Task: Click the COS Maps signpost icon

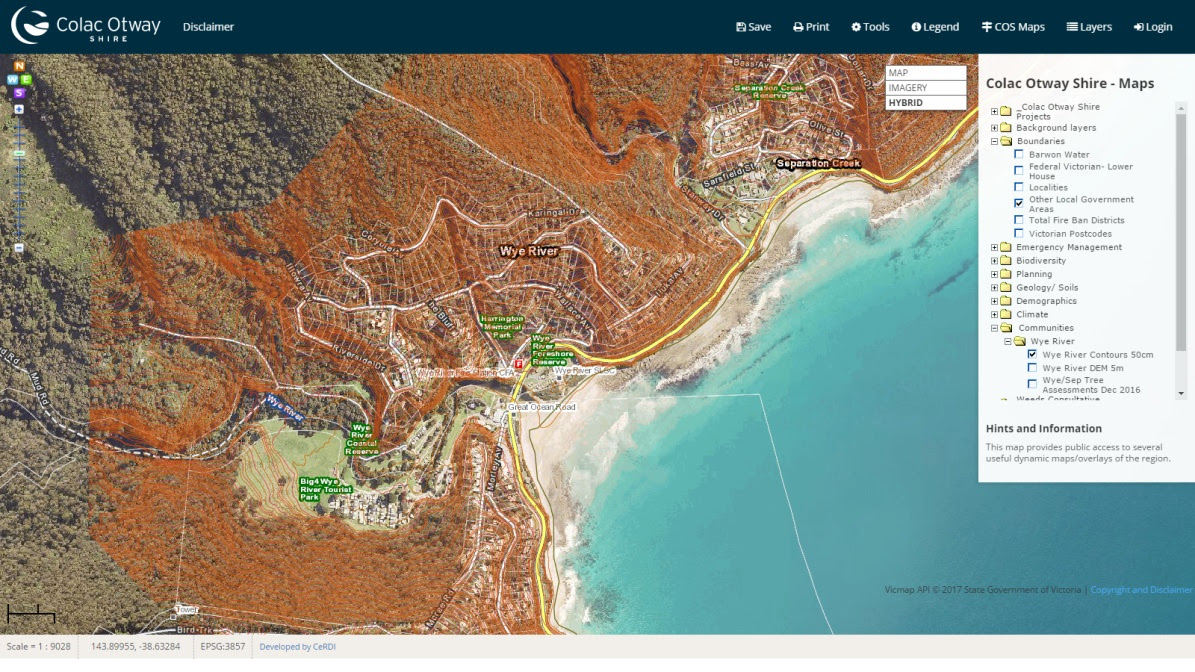Action: point(987,27)
